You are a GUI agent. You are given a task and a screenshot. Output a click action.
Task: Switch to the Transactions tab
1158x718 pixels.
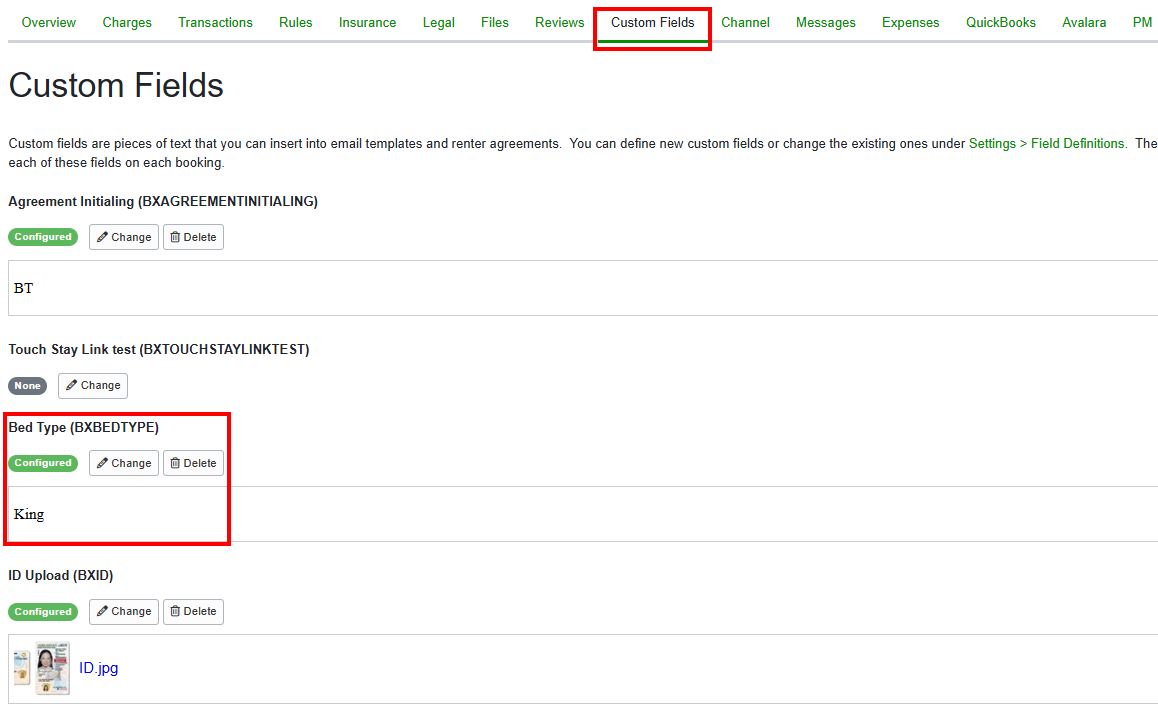click(x=215, y=22)
